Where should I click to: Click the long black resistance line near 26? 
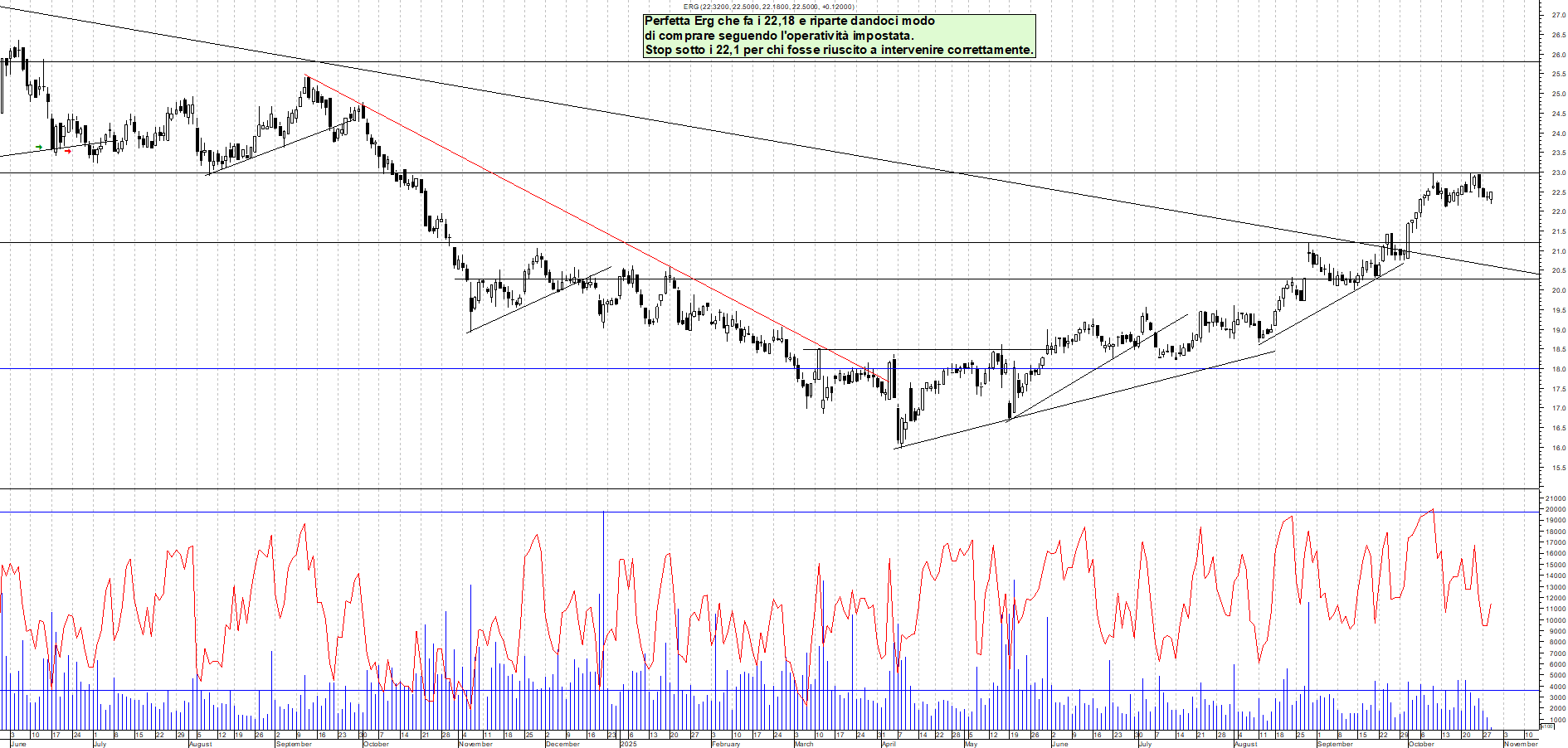point(747,61)
